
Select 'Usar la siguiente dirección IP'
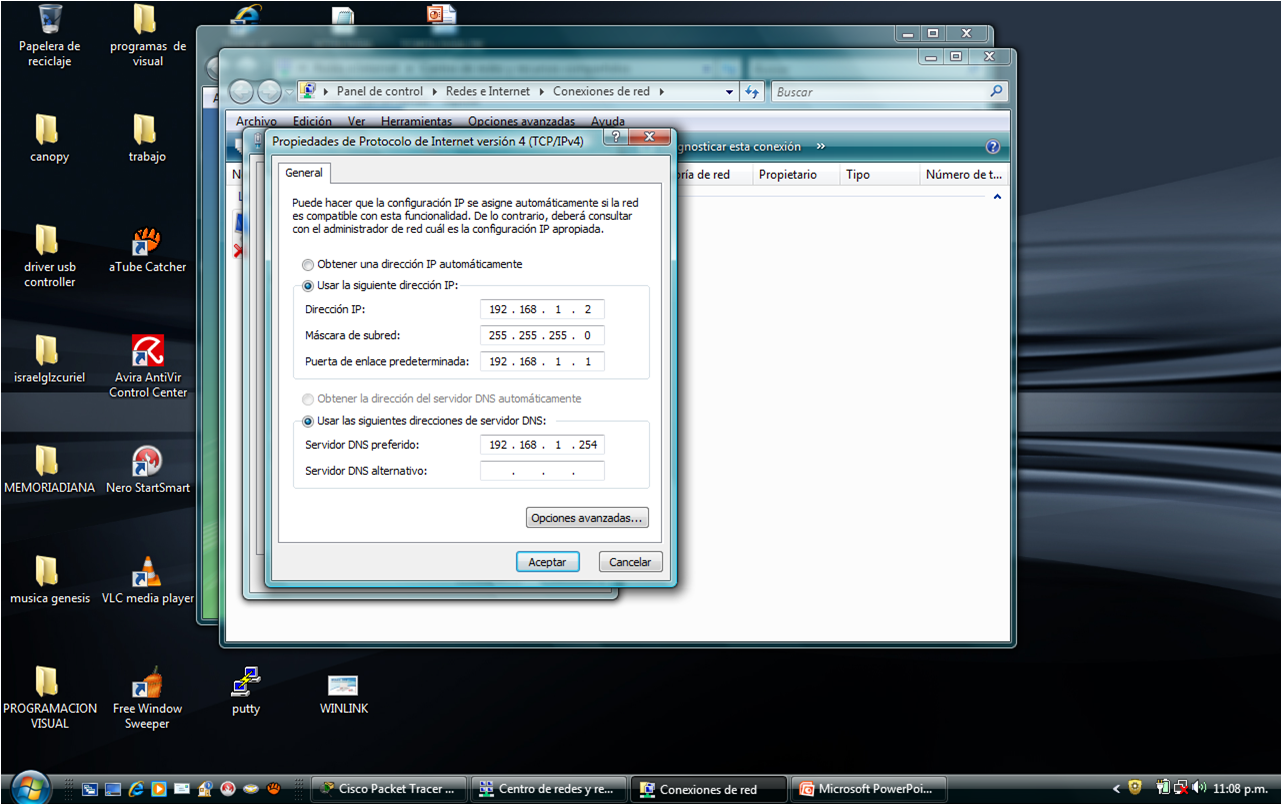pyautogui.click(x=307, y=285)
